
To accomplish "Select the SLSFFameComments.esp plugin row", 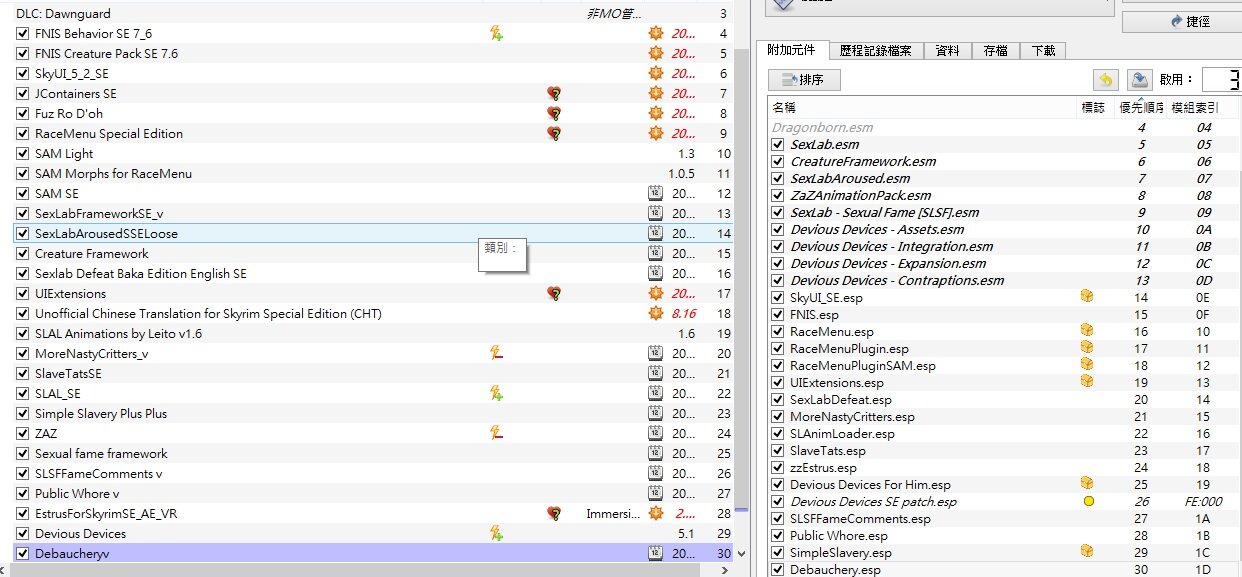I will pyautogui.click(x=1004, y=518).
